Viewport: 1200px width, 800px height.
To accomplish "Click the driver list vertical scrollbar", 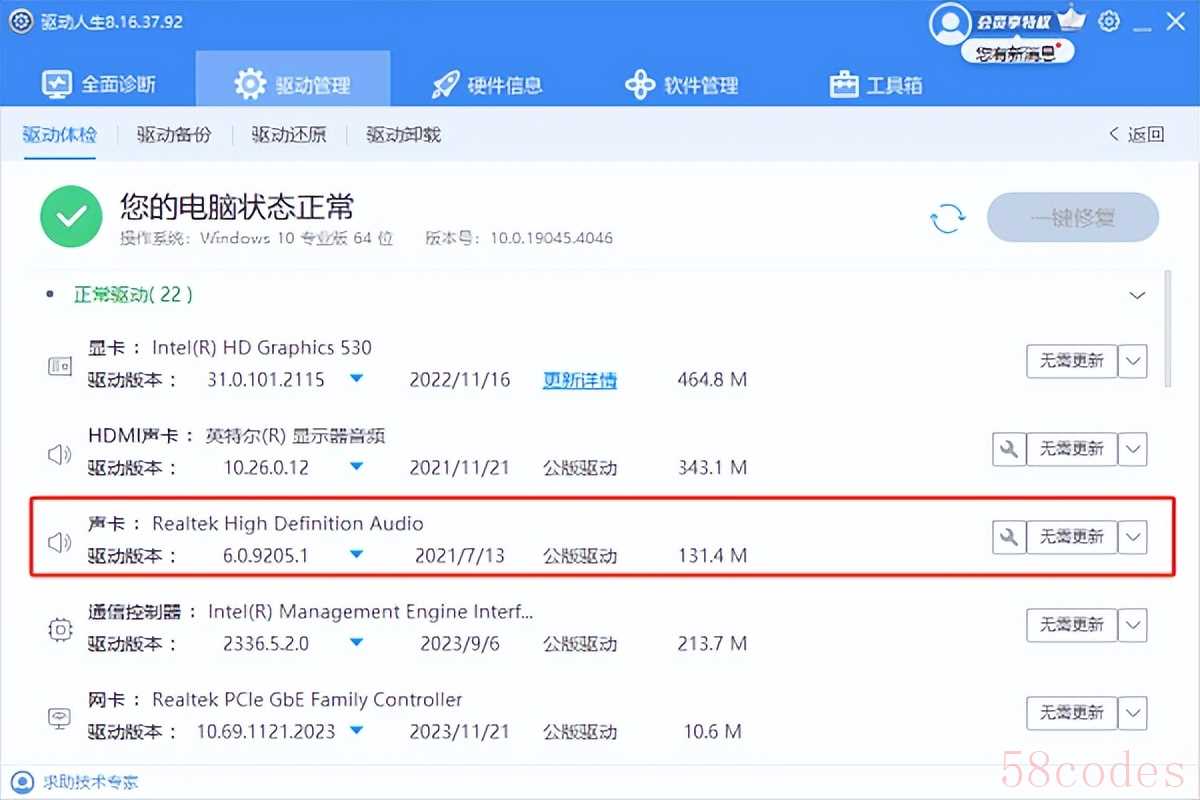I will coord(1169,328).
